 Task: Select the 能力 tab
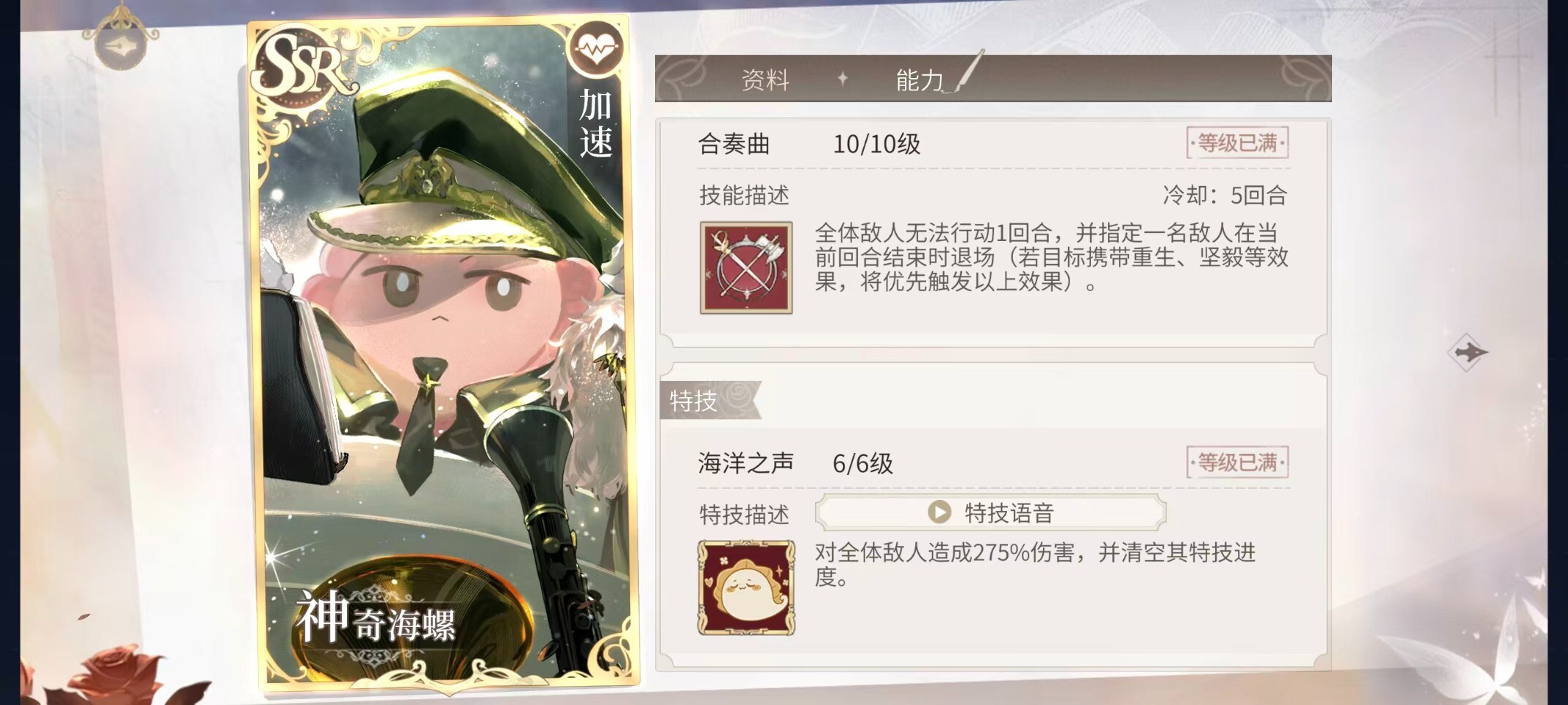pos(919,80)
